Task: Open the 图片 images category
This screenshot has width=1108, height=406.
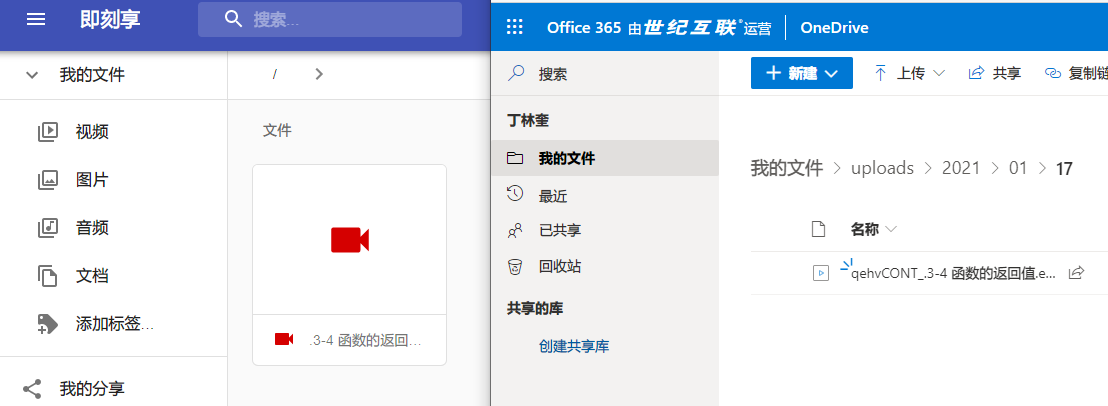Action: pyautogui.click(x=91, y=180)
